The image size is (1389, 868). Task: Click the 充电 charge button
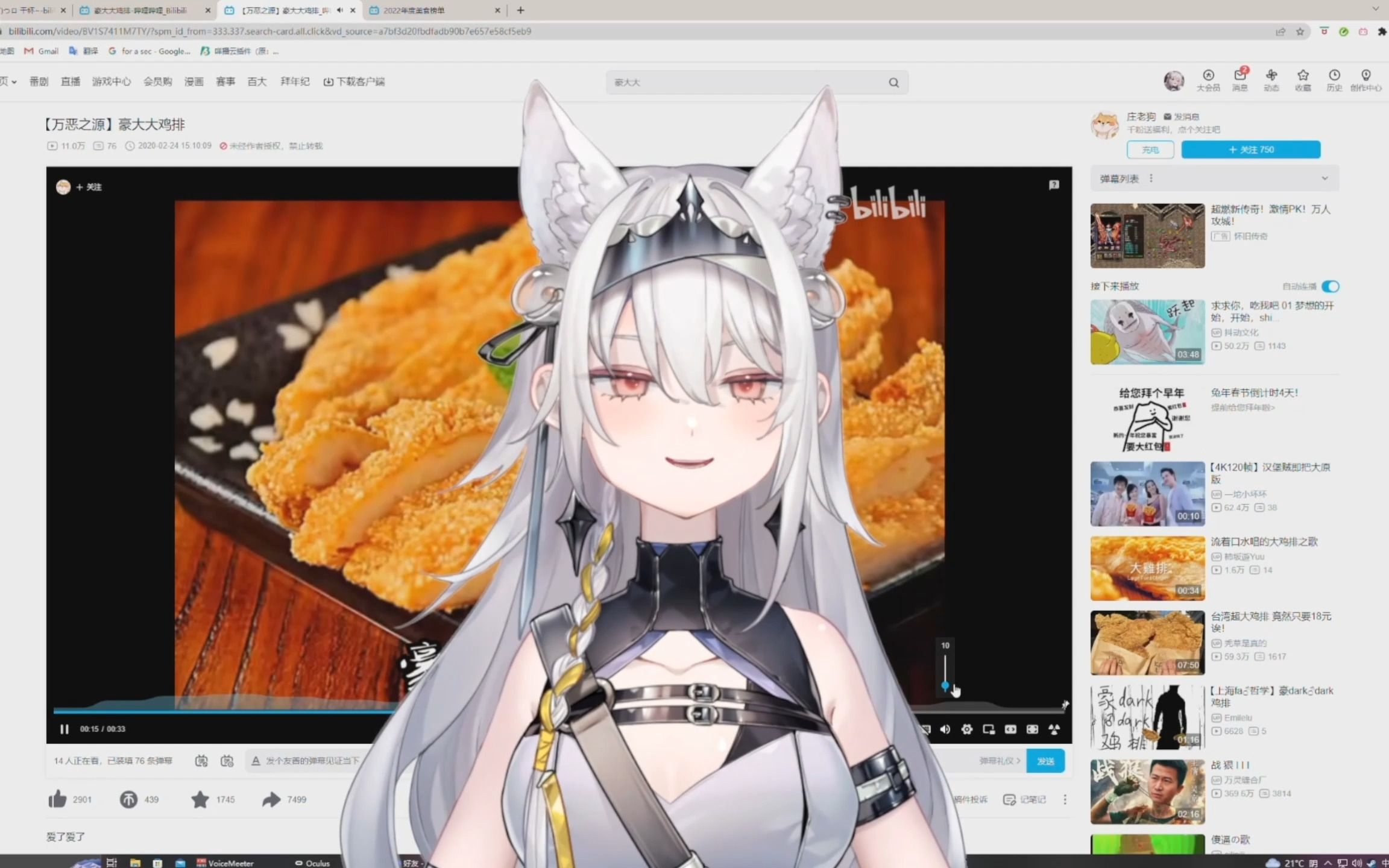tap(1150, 149)
